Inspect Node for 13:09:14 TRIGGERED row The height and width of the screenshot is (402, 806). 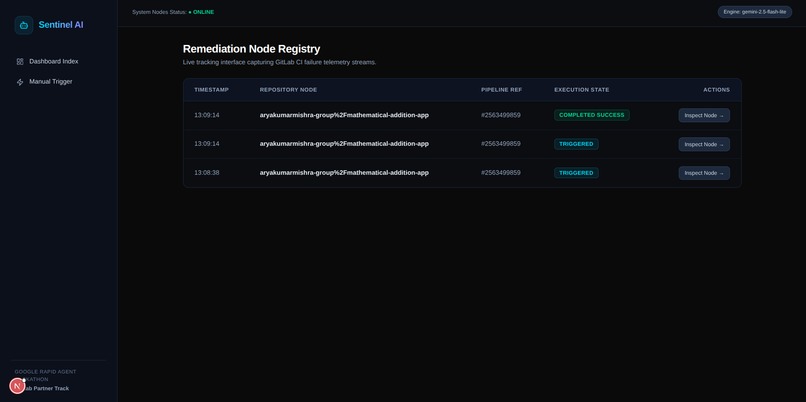[x=704, y=144]
